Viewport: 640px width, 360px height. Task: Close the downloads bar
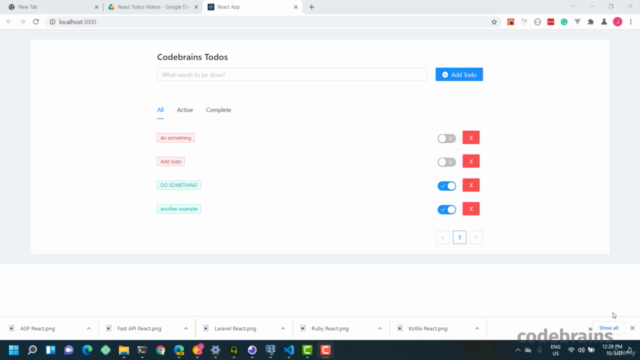[632, 328]
